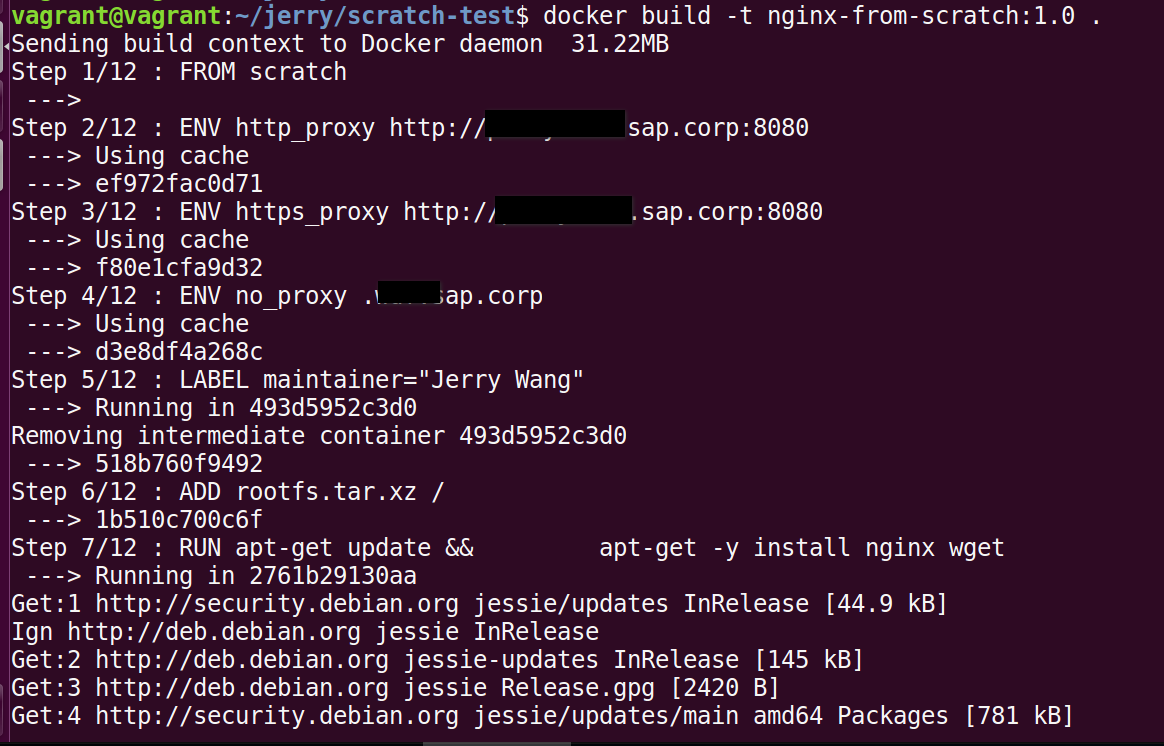1164x746 pixels.
Task: Click the final image ID 518b760f9492
Action: pos(179,464)
